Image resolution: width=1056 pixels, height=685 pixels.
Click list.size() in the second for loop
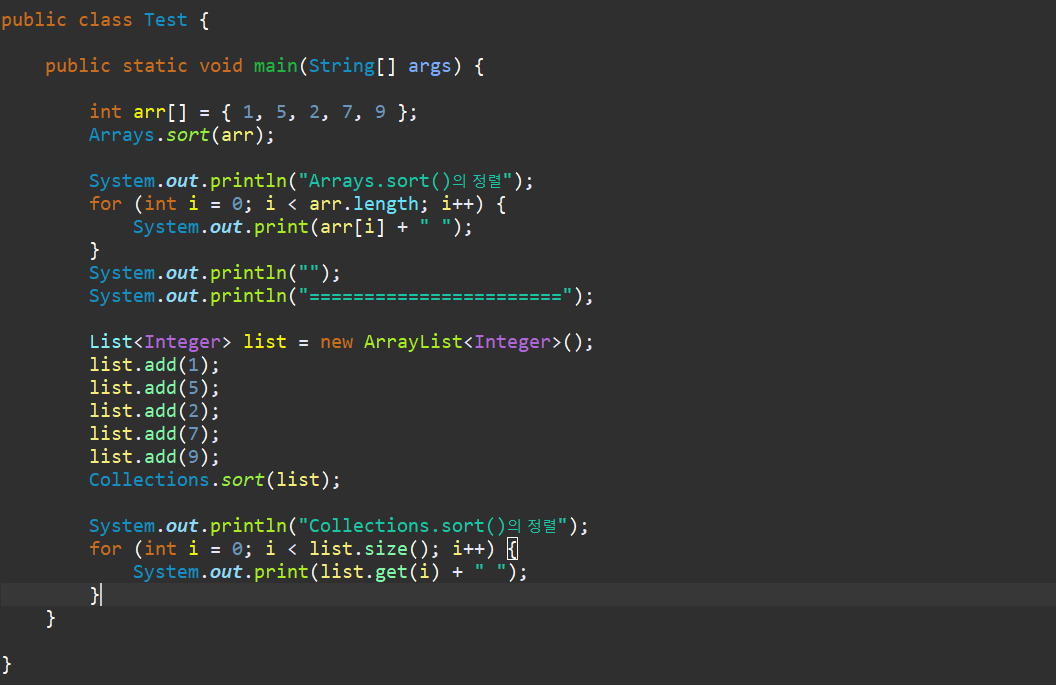point(369,549)
